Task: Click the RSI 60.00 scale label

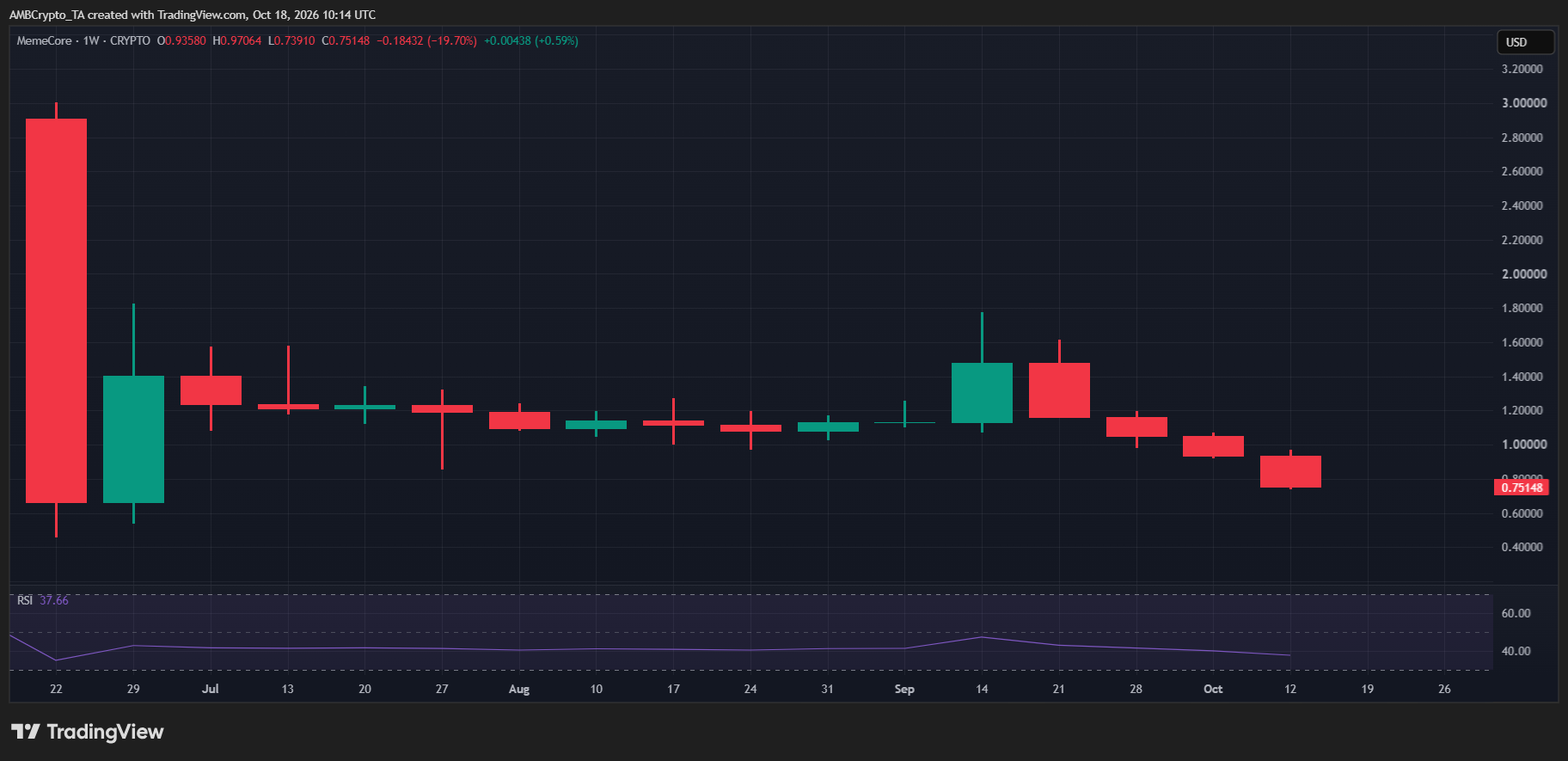Action: point(1516,613)
